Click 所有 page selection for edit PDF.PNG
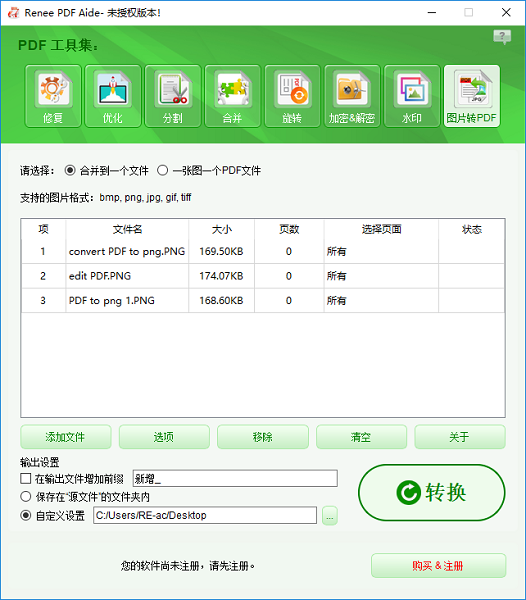The height and width of the screenshot is (600, 526). (381, 276)
